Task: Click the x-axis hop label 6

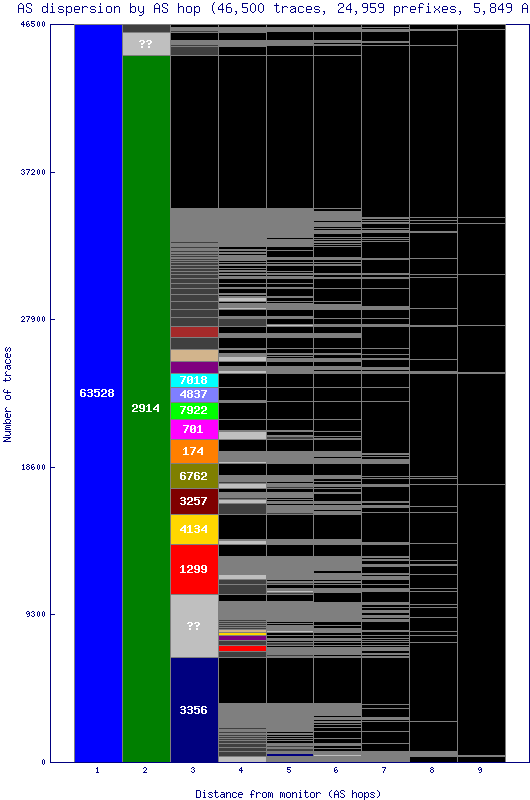Action: tap(336, 770)
